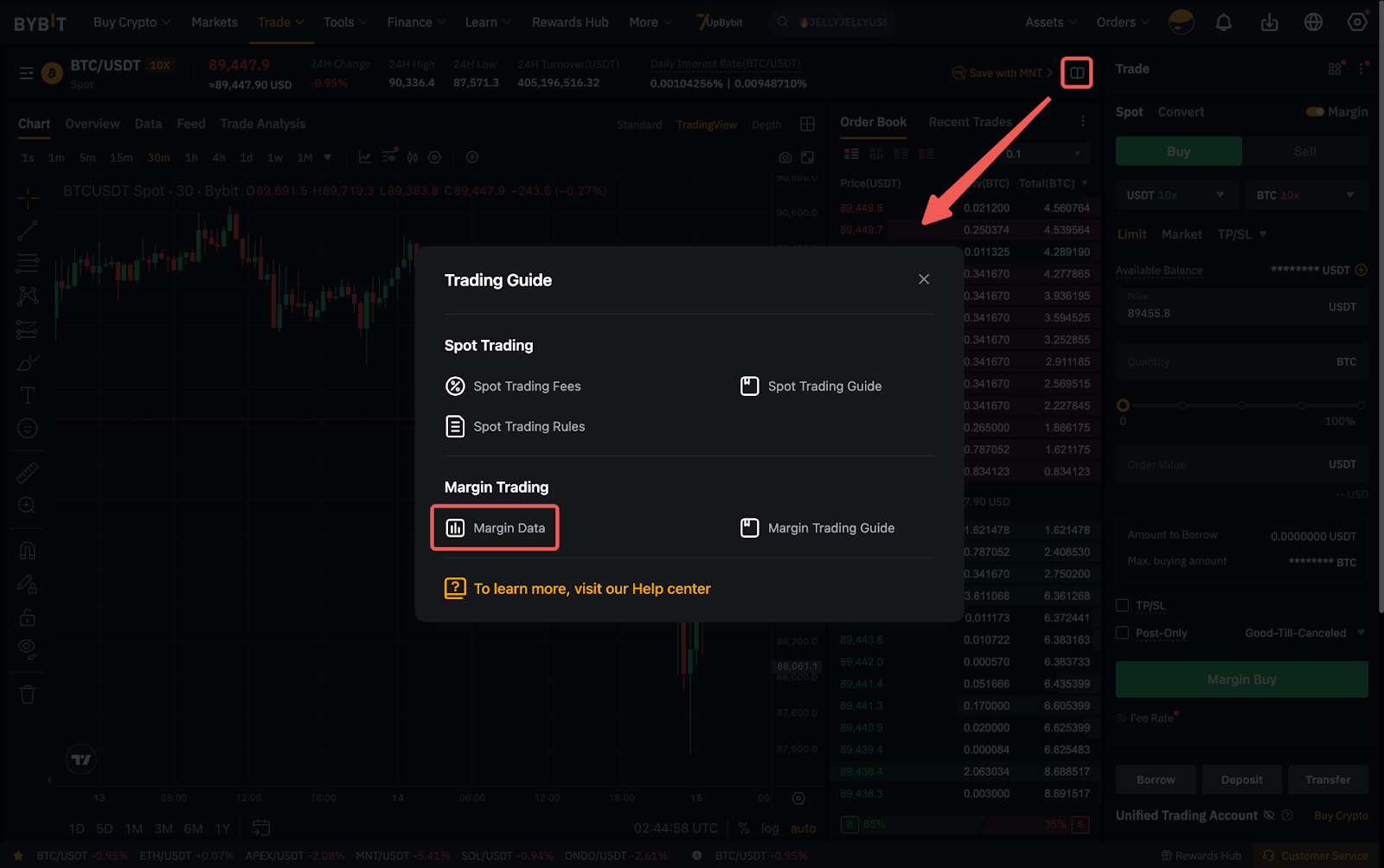Viewport: 1384px width, 868px height.
Task: Click the order quantity percentage slider handle
Action: pyautogui.click(x=1123, y=405)
